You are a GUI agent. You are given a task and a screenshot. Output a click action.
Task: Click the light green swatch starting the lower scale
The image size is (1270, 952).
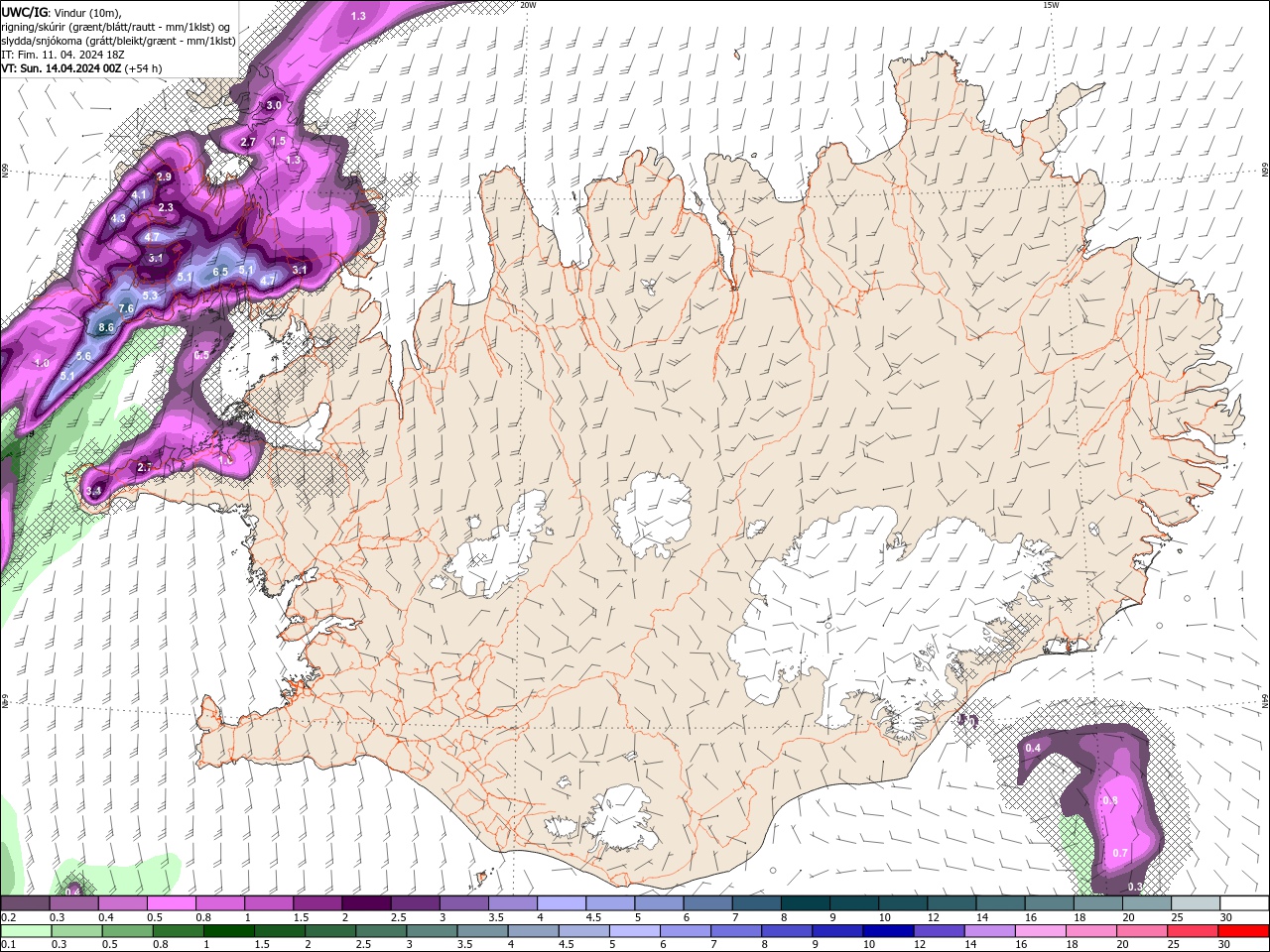coord(25,931)
